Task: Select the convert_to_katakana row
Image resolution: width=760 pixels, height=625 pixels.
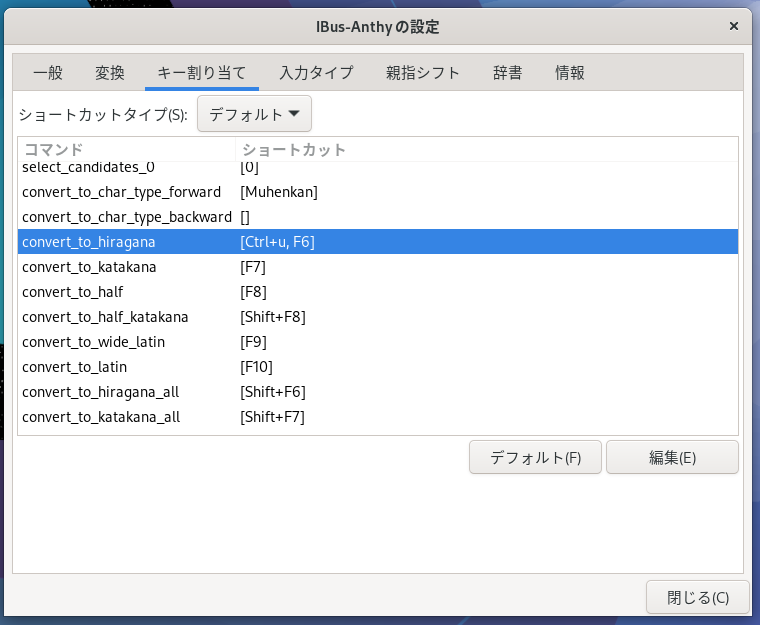Action: [378, 267]
